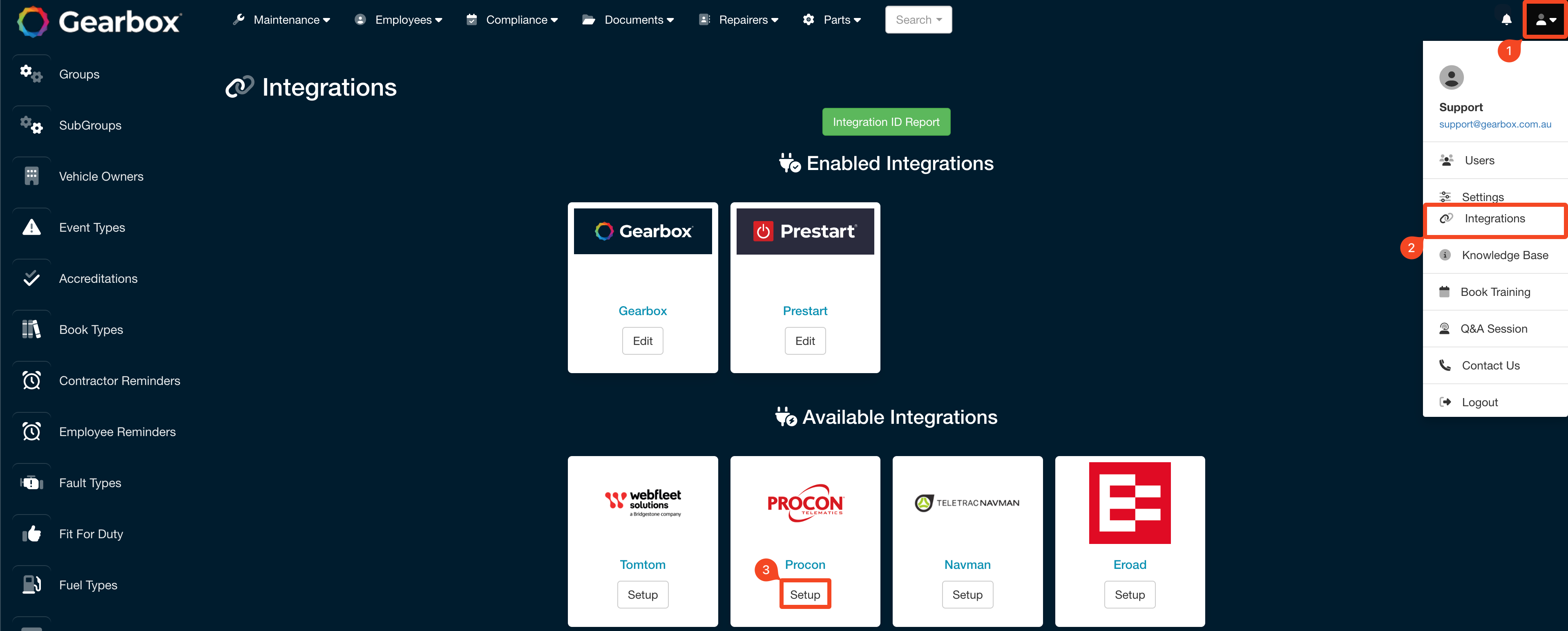The height and width of the screenshot is (631, 1568).
Task: Click the Employee Reminders alarm clock icon
Action: (31, 432)
